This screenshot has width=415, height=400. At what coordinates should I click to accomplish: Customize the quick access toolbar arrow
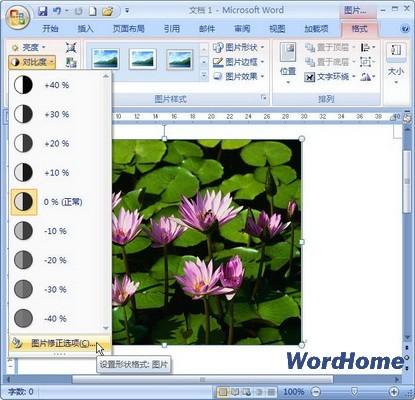click(x=127, y=11)
